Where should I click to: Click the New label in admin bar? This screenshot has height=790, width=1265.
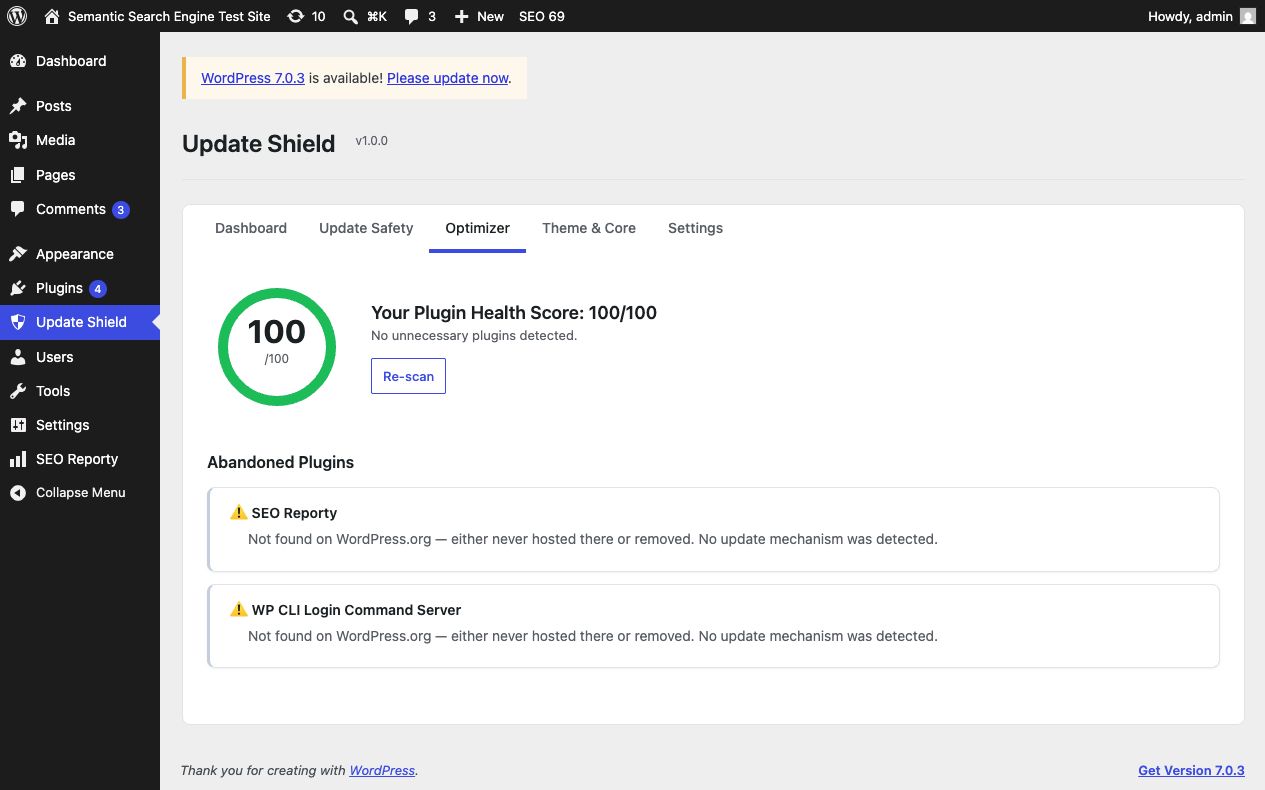pos(490,16)
